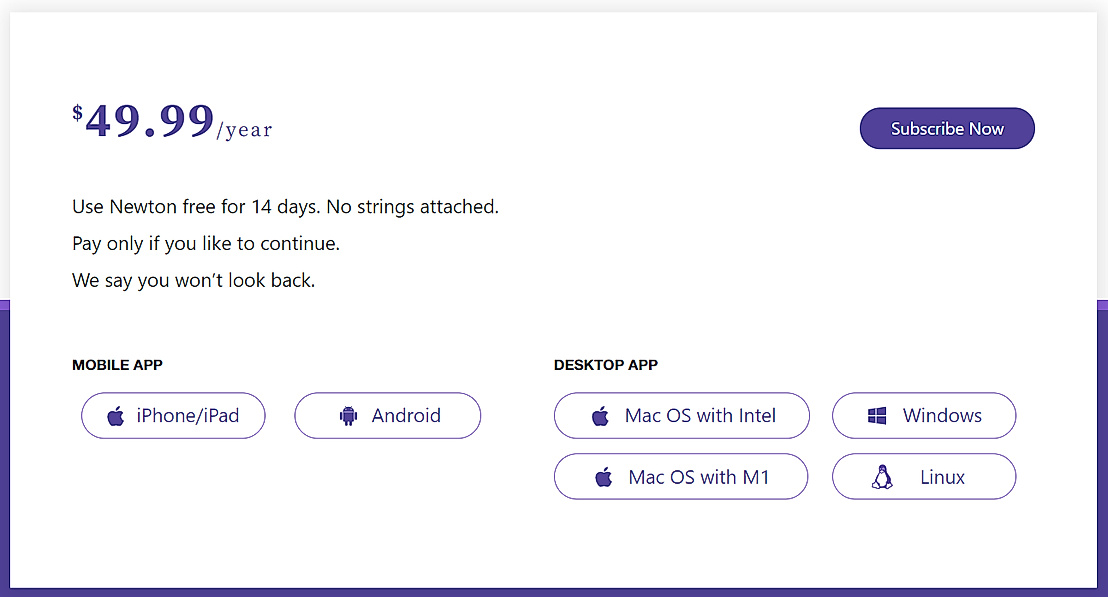Click the "We say you won't look back" line
Image resolution: width=1108 pixels, height=597 pixels.
pos(193,281)
